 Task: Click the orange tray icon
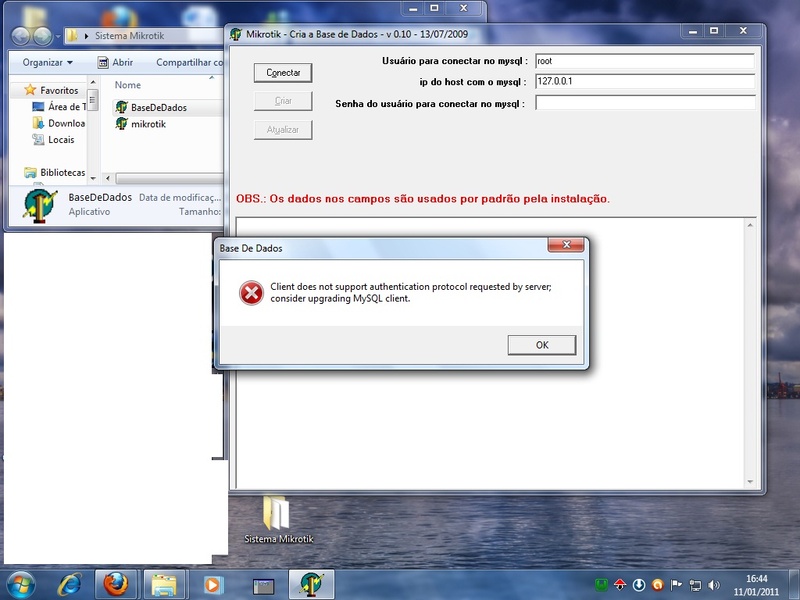(x=658, y=585)
